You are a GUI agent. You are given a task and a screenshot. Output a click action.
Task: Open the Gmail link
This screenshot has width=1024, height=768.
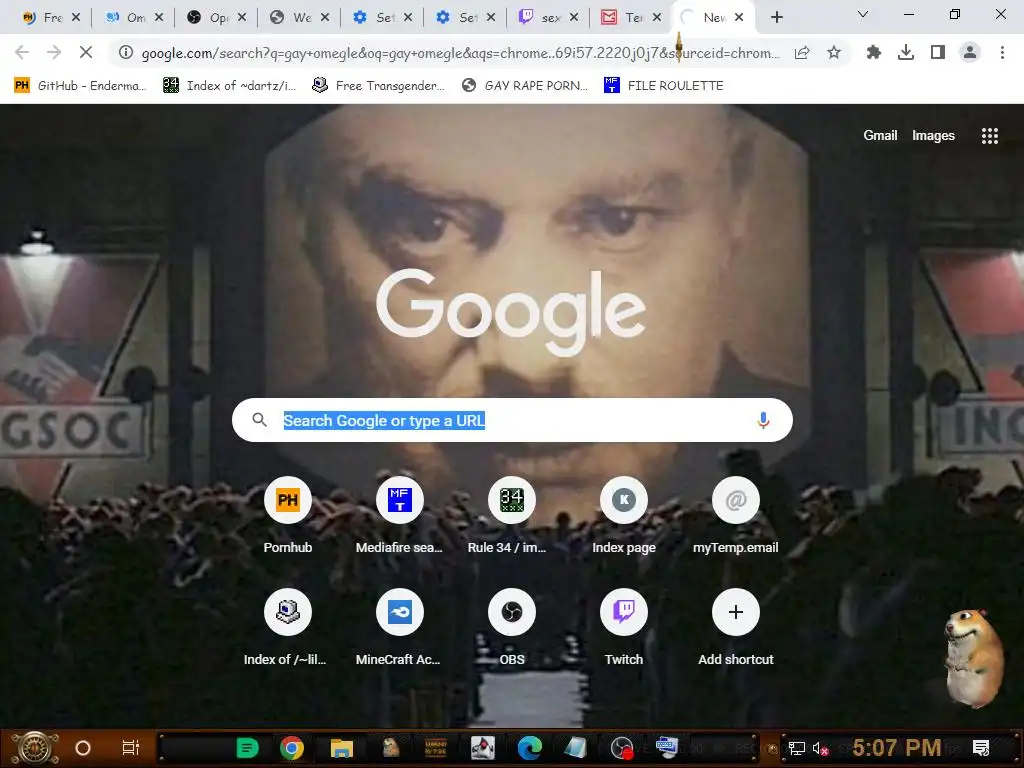pyautogui.click(x=880, y=135)
